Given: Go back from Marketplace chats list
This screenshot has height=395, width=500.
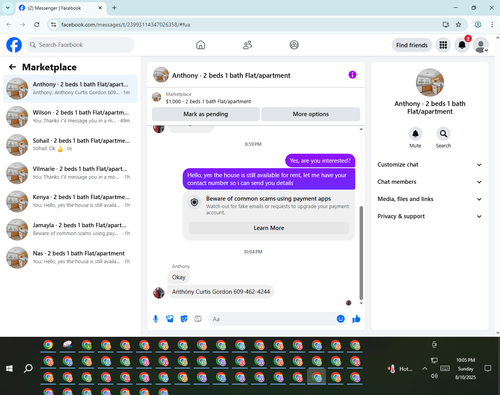Looking at the screenshot, I should (x=13, y=67).
